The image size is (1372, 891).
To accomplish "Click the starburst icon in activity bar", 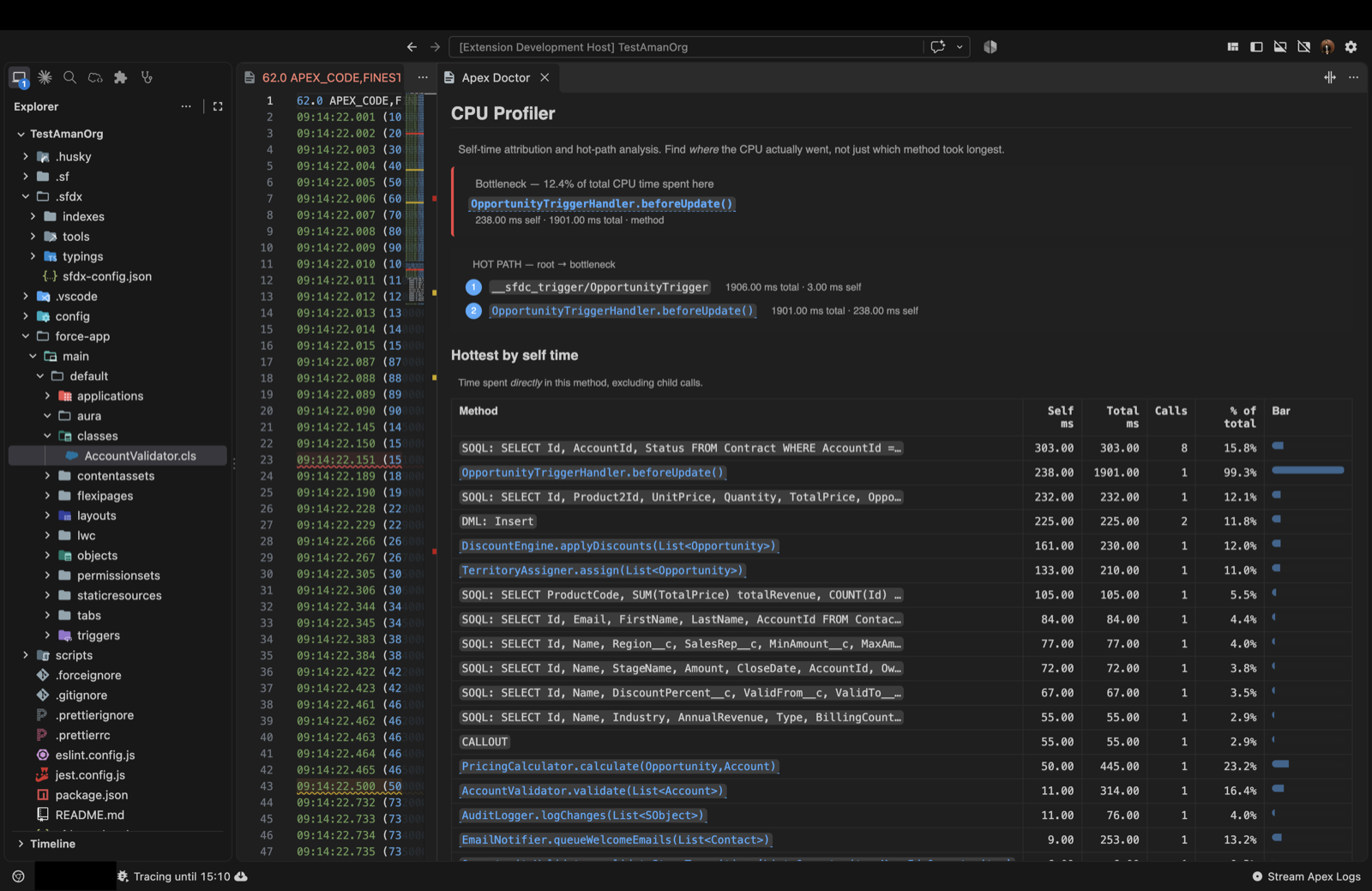I will (x=45, y=77).
